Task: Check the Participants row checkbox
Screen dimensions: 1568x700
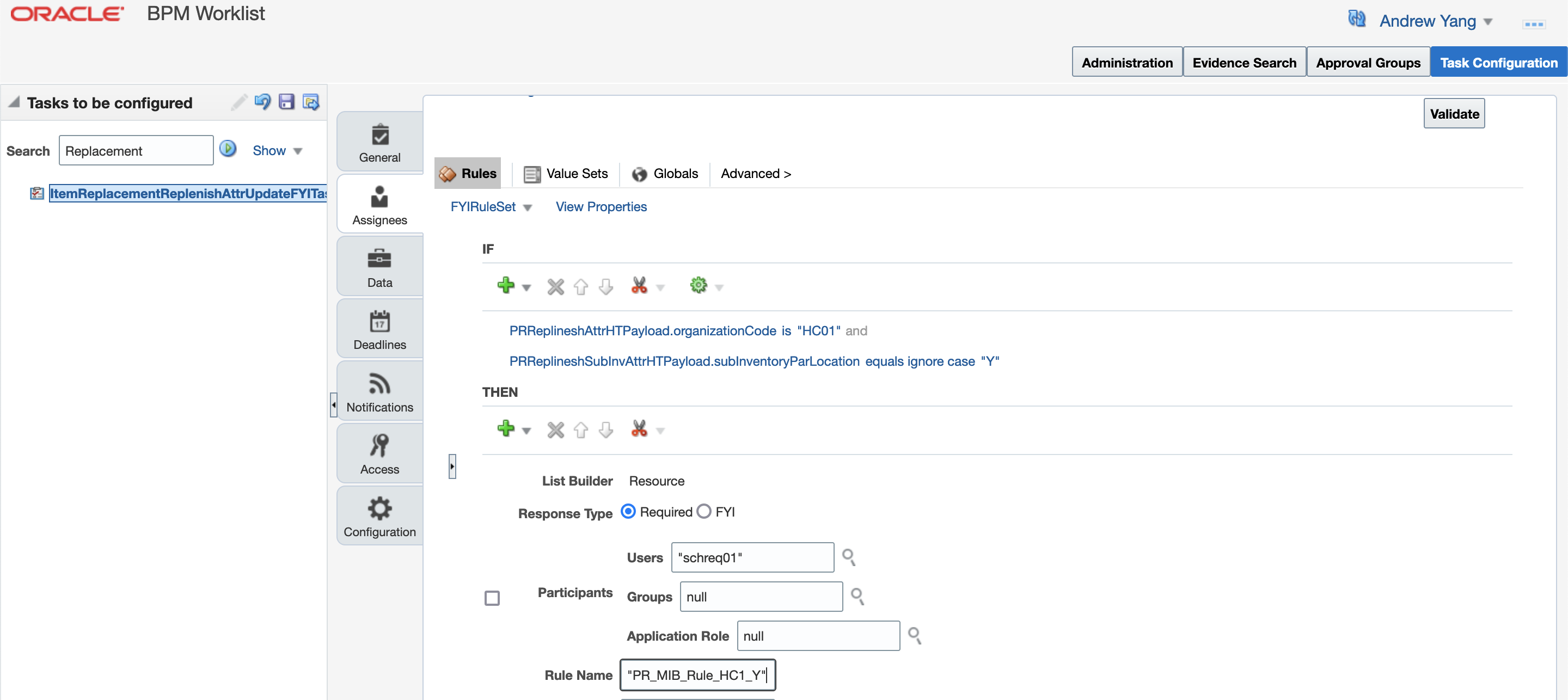Action: (492, 598)
